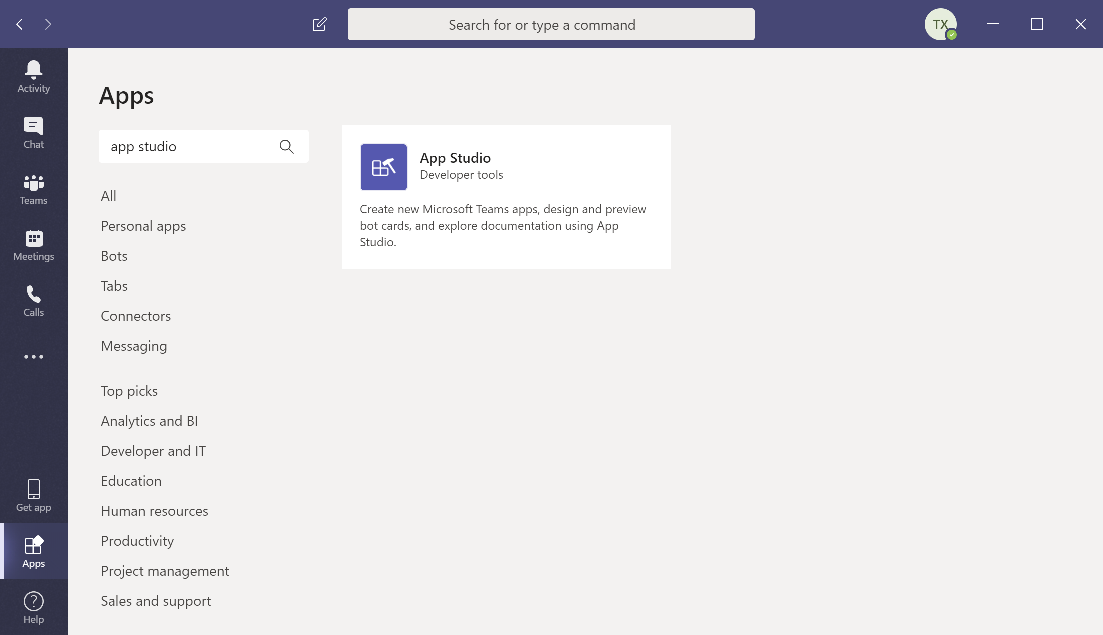
Task: Open the Top picks category
Action: [129, 392]
